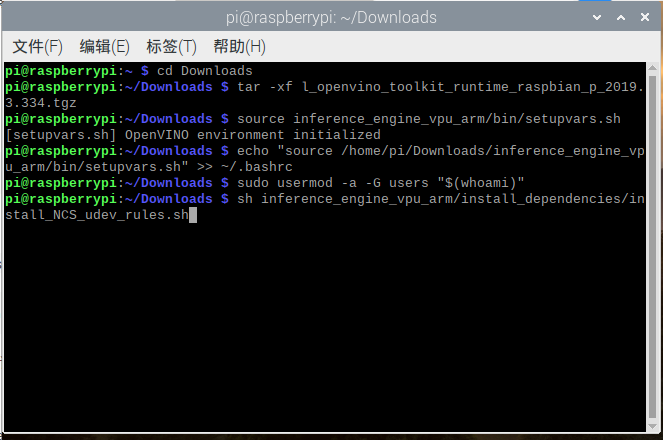Screen dimensions: 663x440
Task: Click 'stall_NCS_udev_rules.sh' text
Action: [x=97, y=215]
